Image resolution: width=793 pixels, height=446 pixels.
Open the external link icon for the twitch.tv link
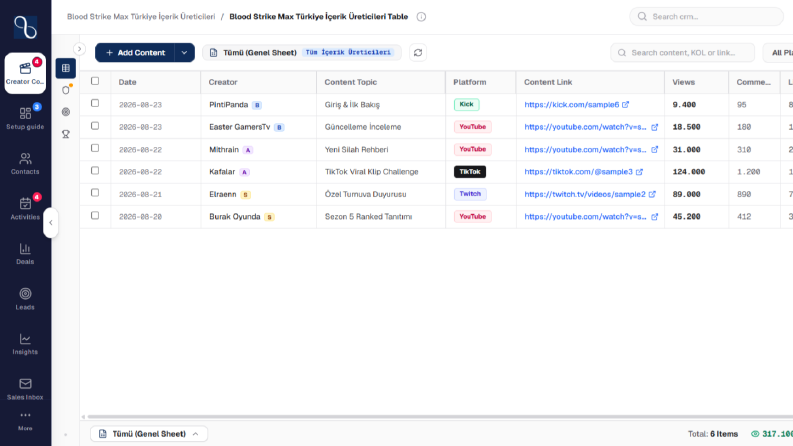pyautogui.click(x=652, y=194)
